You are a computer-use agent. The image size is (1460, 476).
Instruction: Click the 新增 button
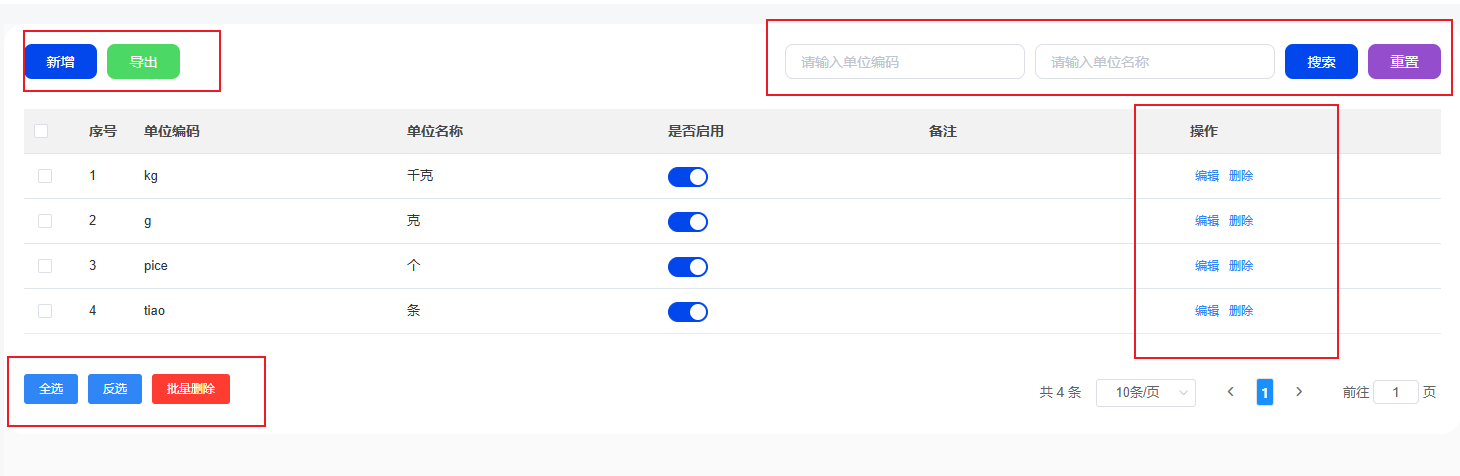[61, 62]
